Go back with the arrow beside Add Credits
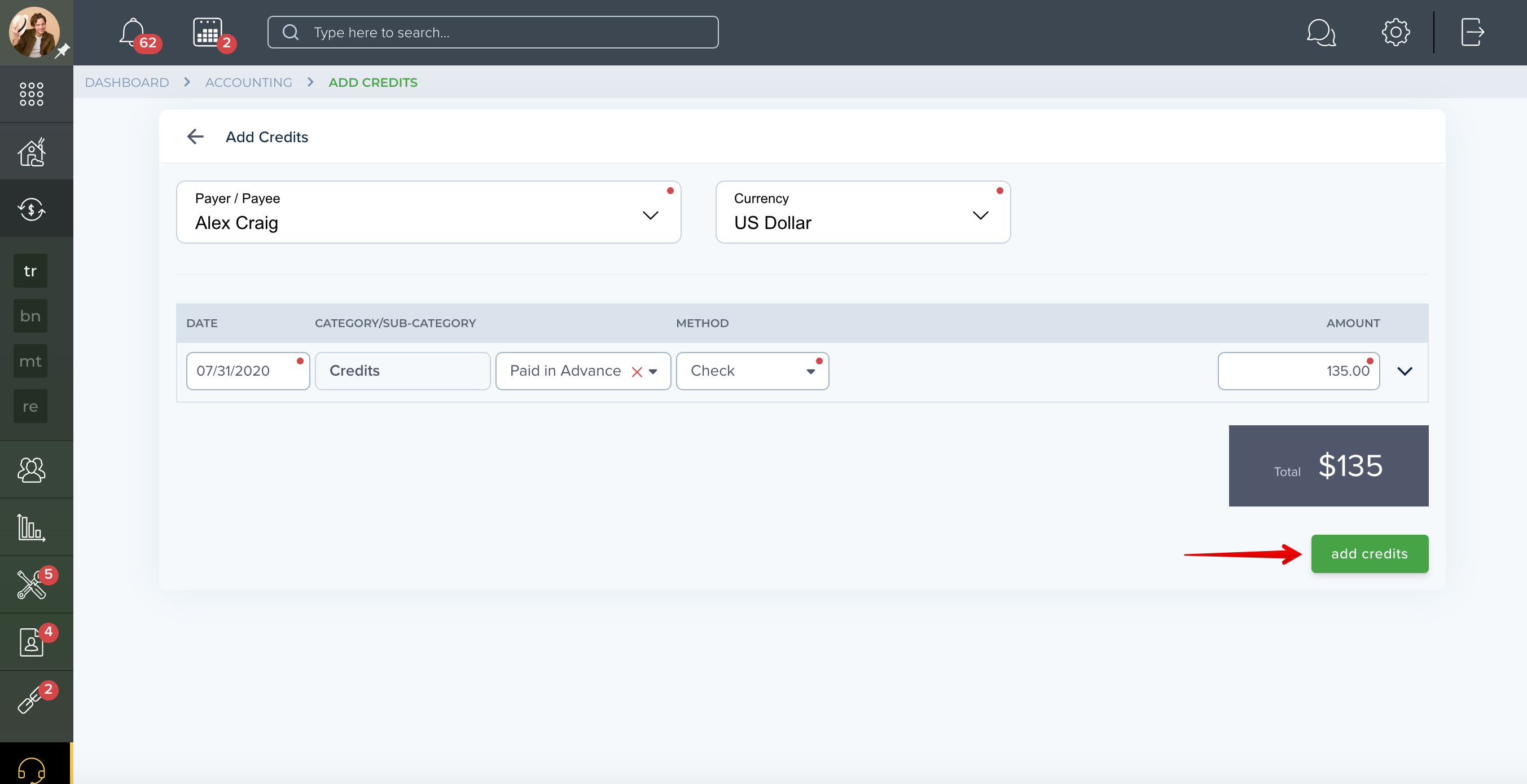The image size is (1527, 784). tap(195, 137)
